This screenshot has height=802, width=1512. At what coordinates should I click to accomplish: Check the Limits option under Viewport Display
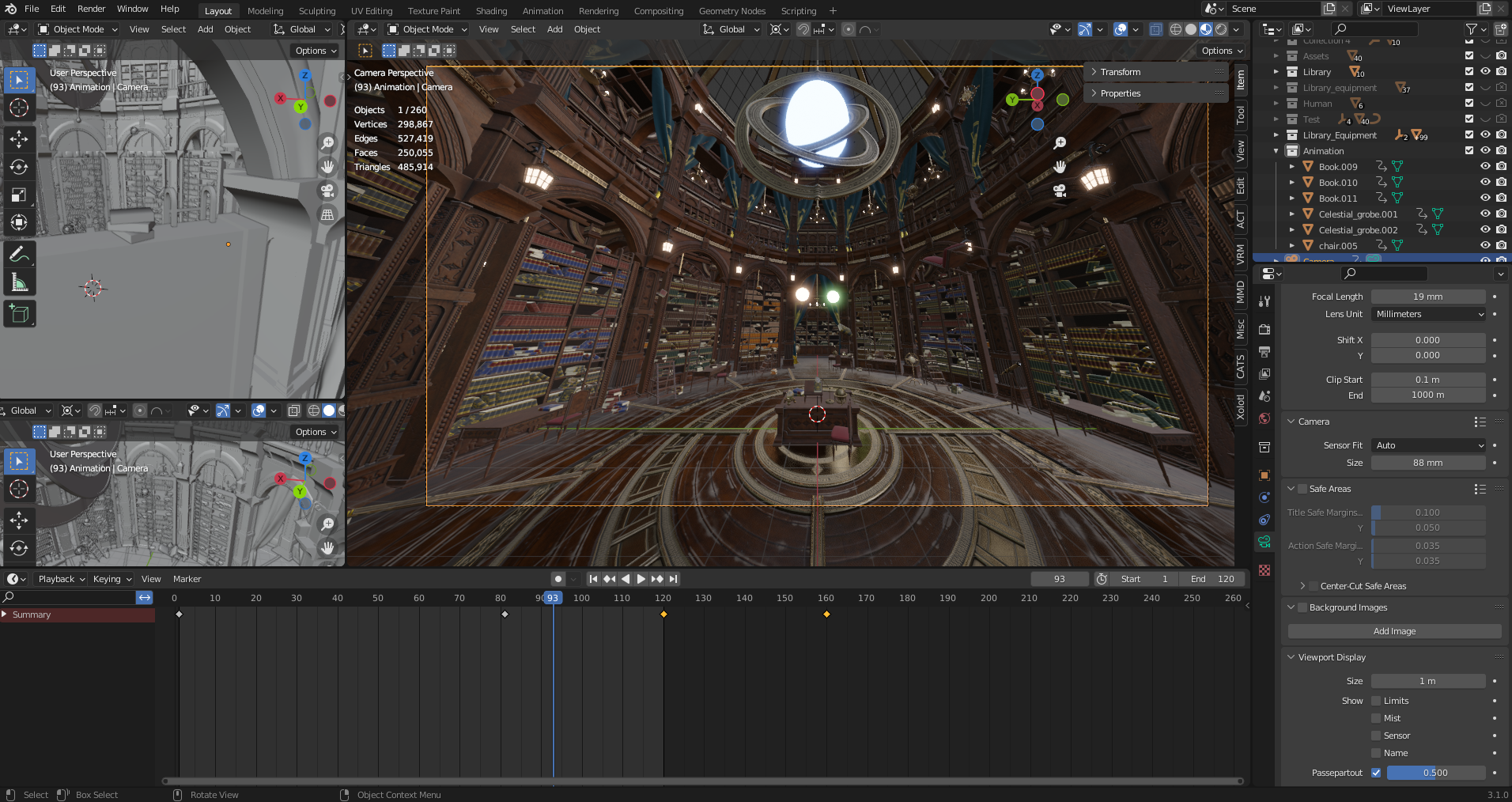tap(1377, 701)
